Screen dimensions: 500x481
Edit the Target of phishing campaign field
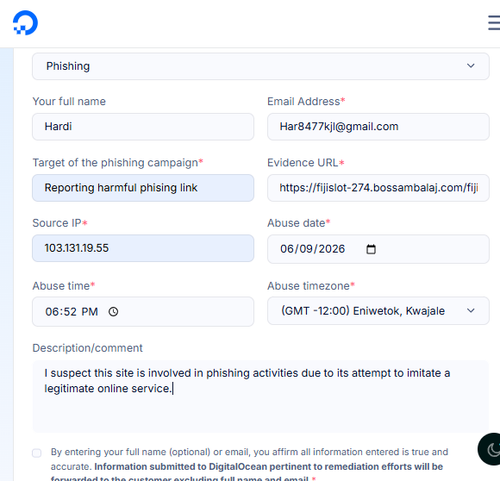[x=143, y=188]
